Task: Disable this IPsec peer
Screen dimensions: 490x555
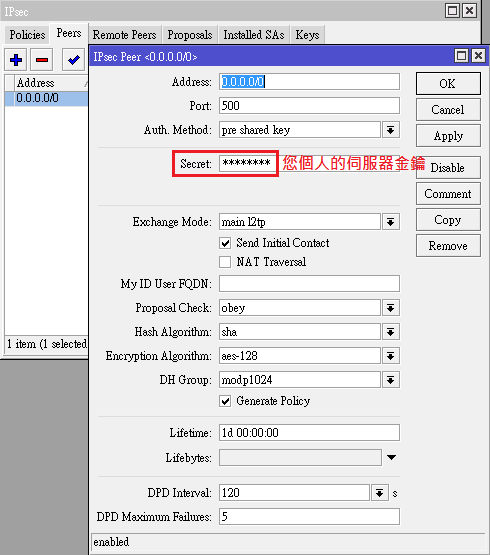Action: coord(448,167)
